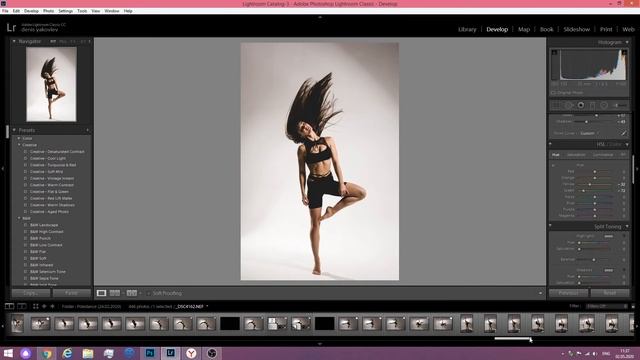Switch HSL panel to Luminance tab
The width and height of the screenshot is (640, 360).
tap(603, 155)
